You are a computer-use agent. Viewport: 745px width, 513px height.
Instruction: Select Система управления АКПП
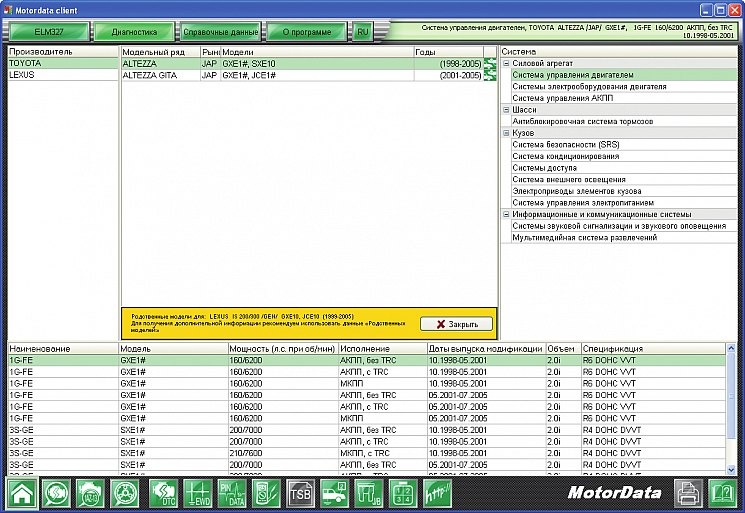point(624,98)
